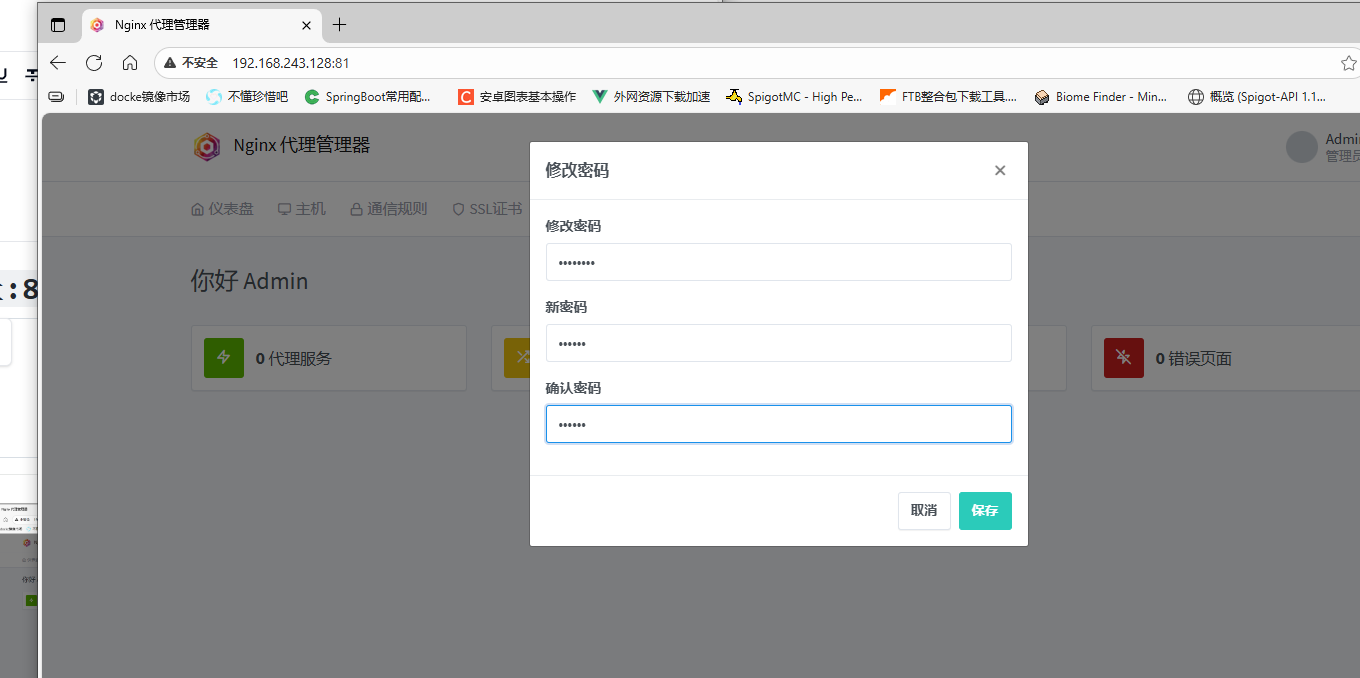Click the red error pages icon
This screenshot has height=678, width=1360.
click(1123, 358)
